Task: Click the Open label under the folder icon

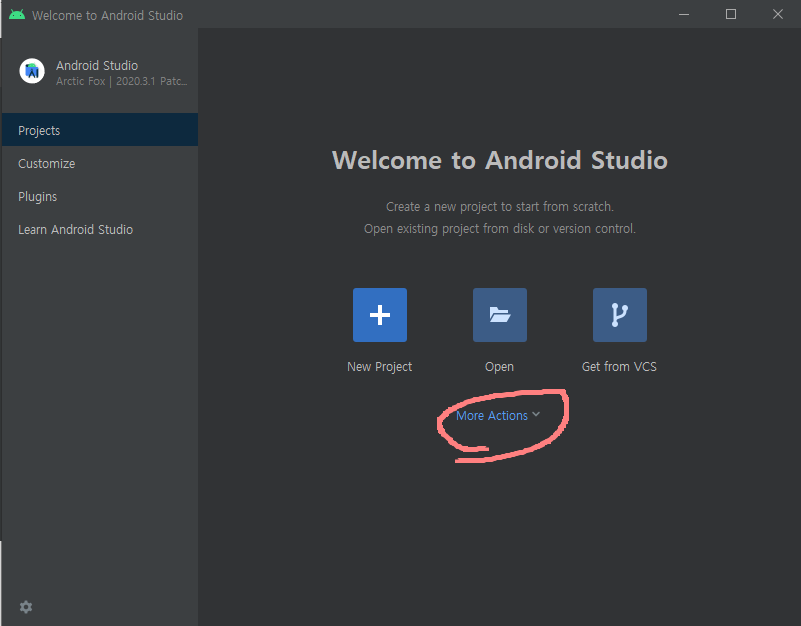Action: click(499, 367)
